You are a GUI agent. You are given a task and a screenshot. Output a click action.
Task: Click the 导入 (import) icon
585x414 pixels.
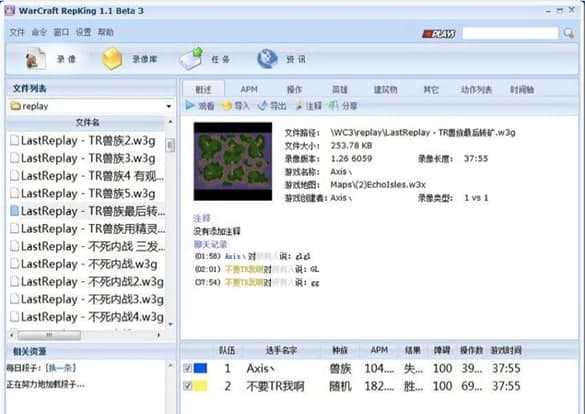[x=226, y=106]
